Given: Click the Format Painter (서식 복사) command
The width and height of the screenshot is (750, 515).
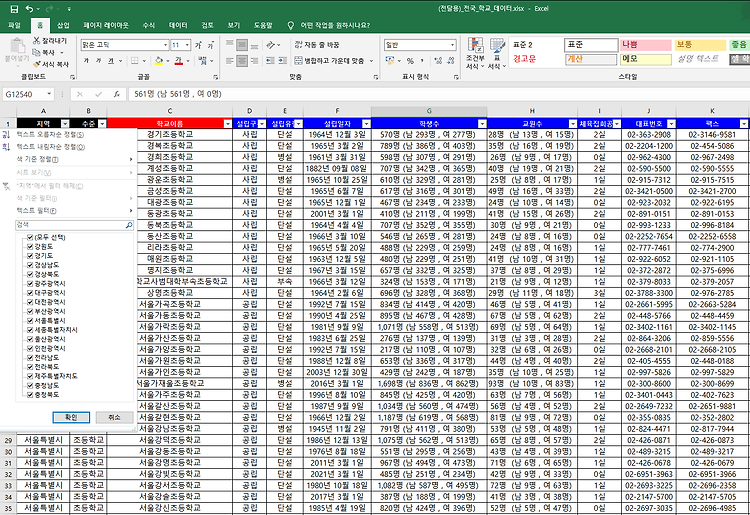Looking at the screenshot, I should [51, 64].
